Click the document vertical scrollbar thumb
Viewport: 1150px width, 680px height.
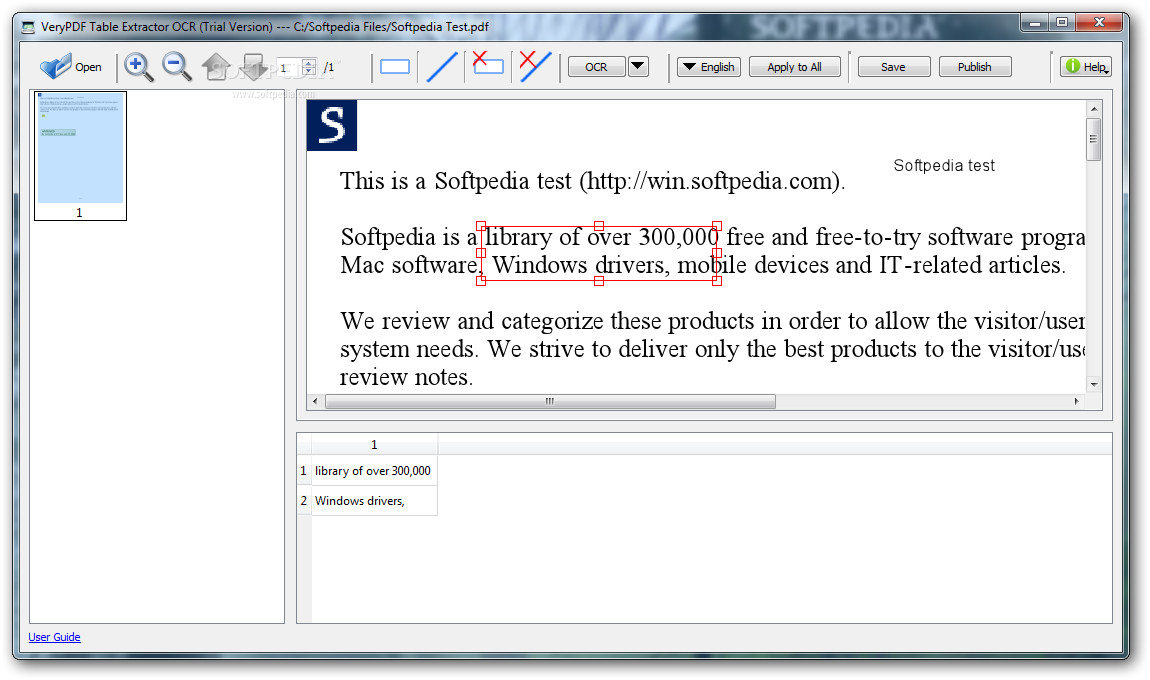[1094, 139]
